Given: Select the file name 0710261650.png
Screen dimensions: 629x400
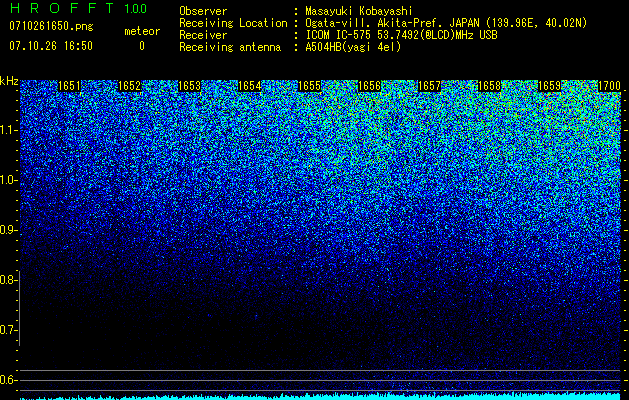Looking at the screenshot, I should coord(51,26).
